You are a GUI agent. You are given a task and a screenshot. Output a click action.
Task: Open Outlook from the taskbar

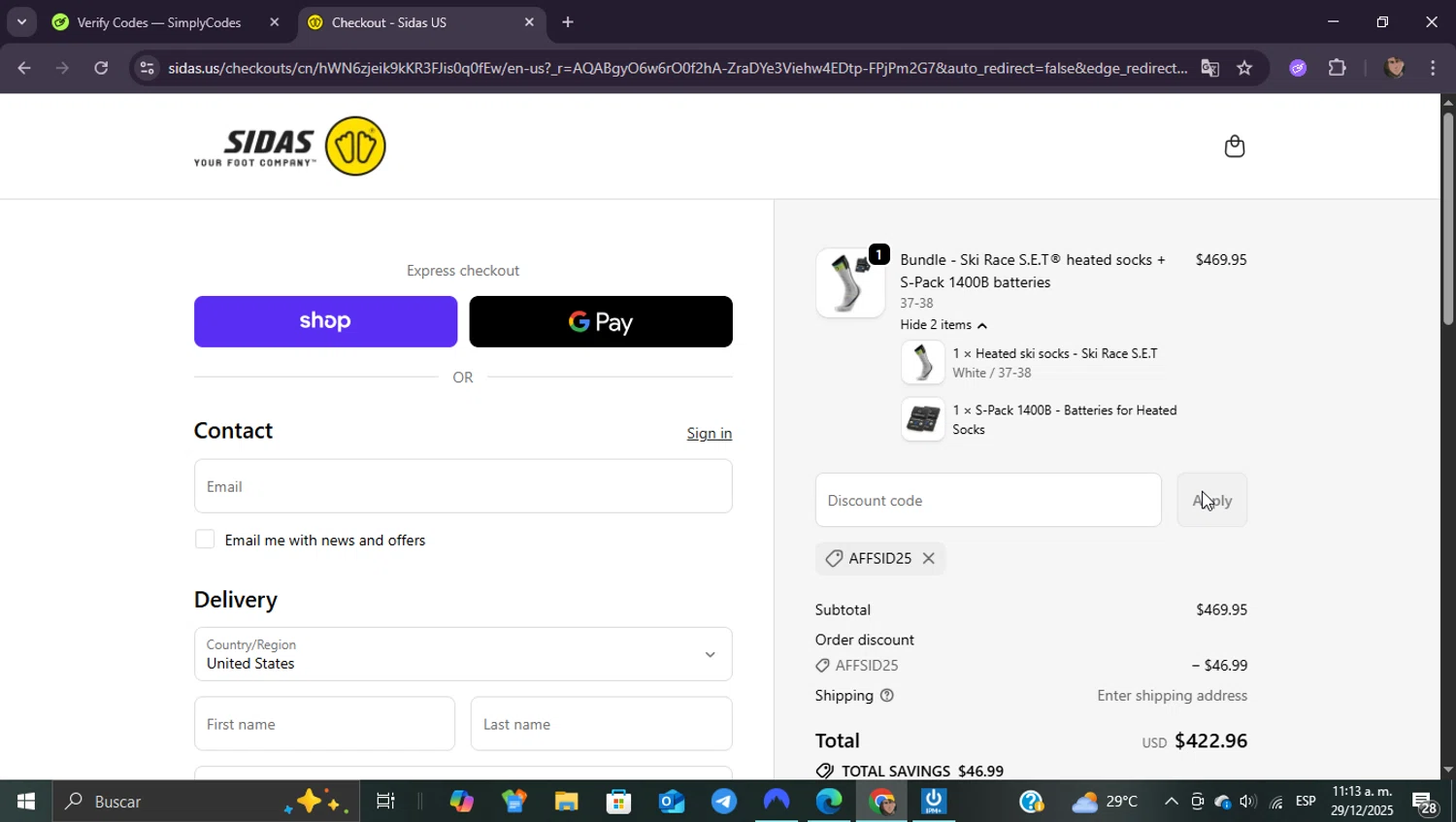point(671,802)
